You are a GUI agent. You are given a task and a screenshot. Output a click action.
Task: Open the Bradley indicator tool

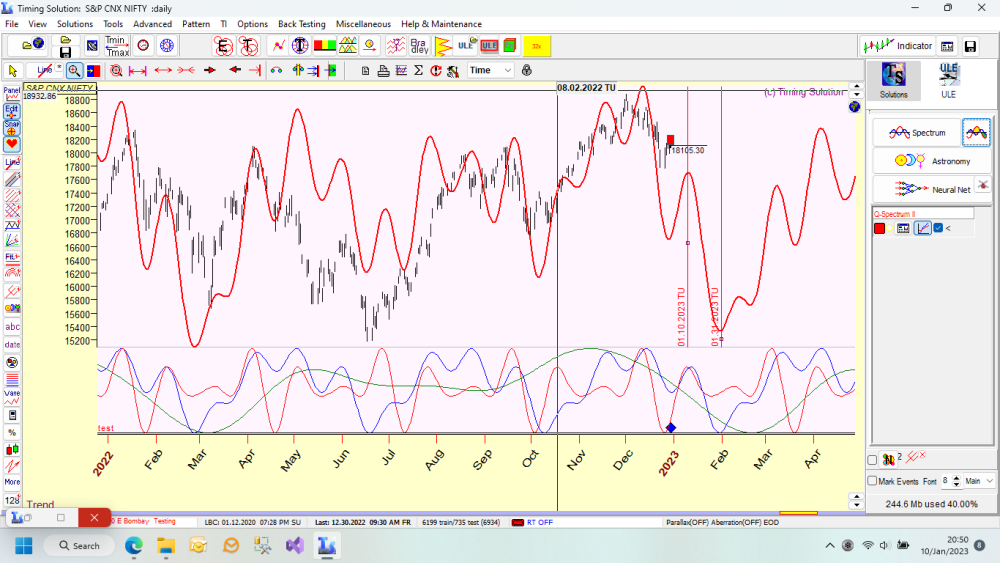click(x=419, y=46)
